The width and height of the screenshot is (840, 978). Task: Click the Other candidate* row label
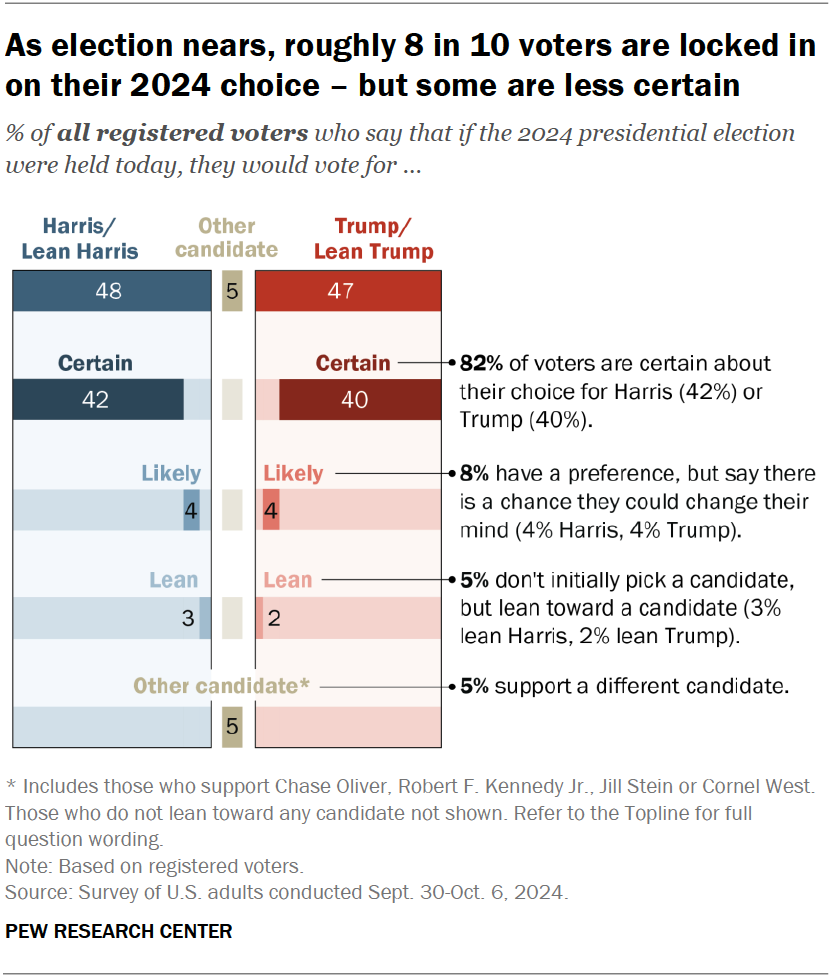coord(222,686)
